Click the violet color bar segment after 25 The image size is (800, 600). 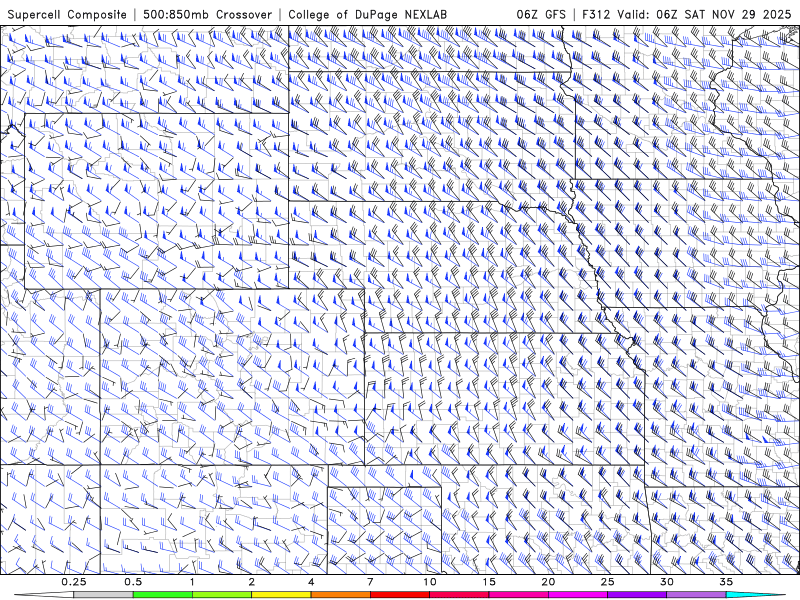click(x=637, y=595)
